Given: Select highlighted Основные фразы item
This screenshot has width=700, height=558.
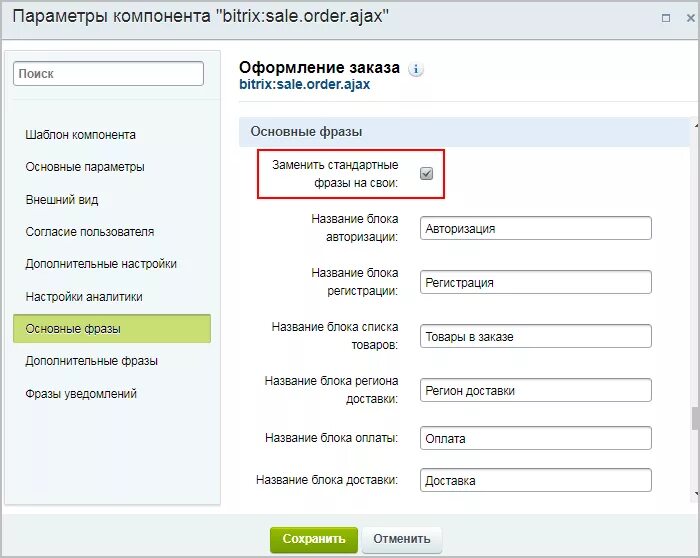Looking at the screenshot, I should click(112, 329).
